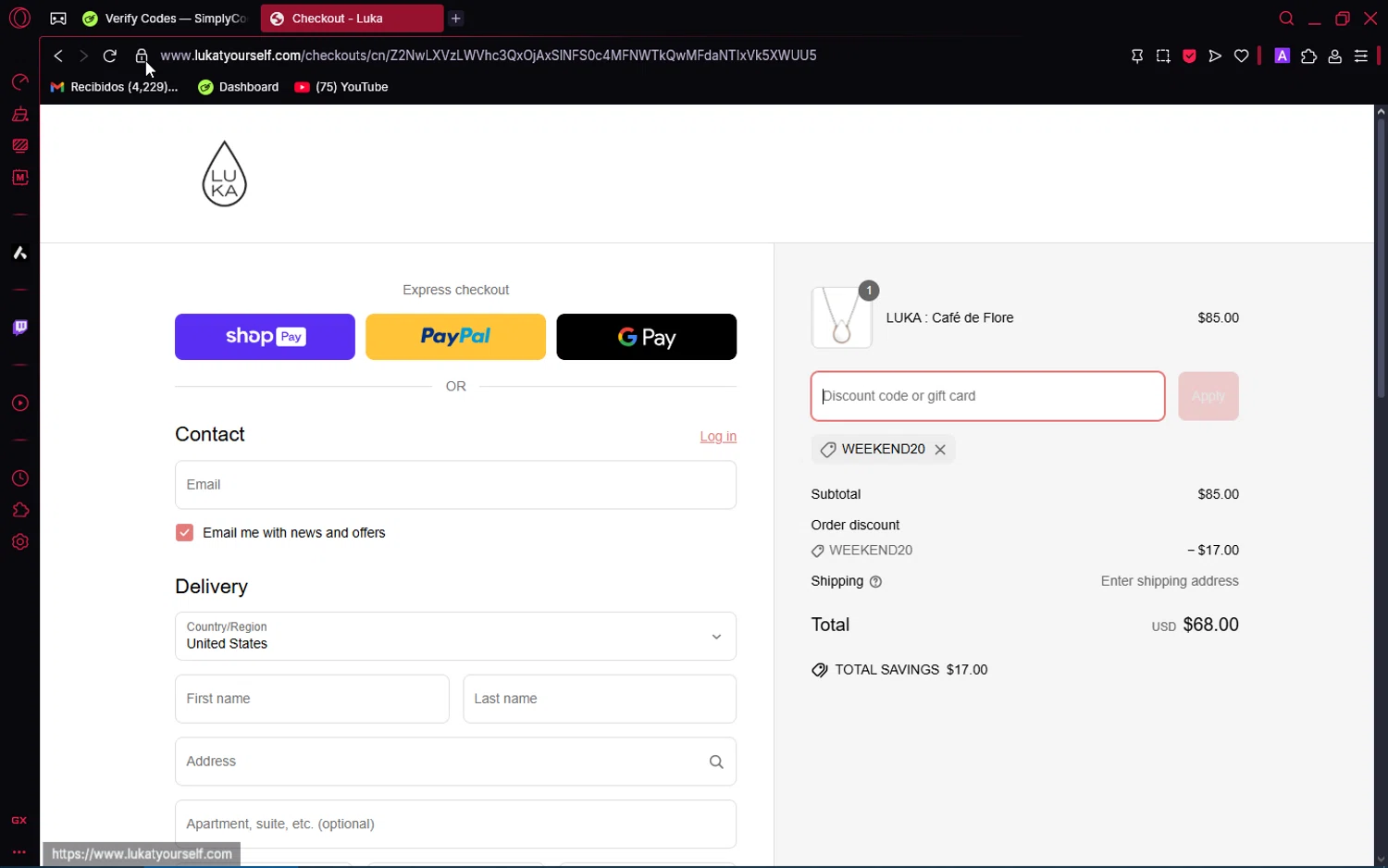Click the address search magnifier icon
The image size is (1388, 868).
point(716,762)
